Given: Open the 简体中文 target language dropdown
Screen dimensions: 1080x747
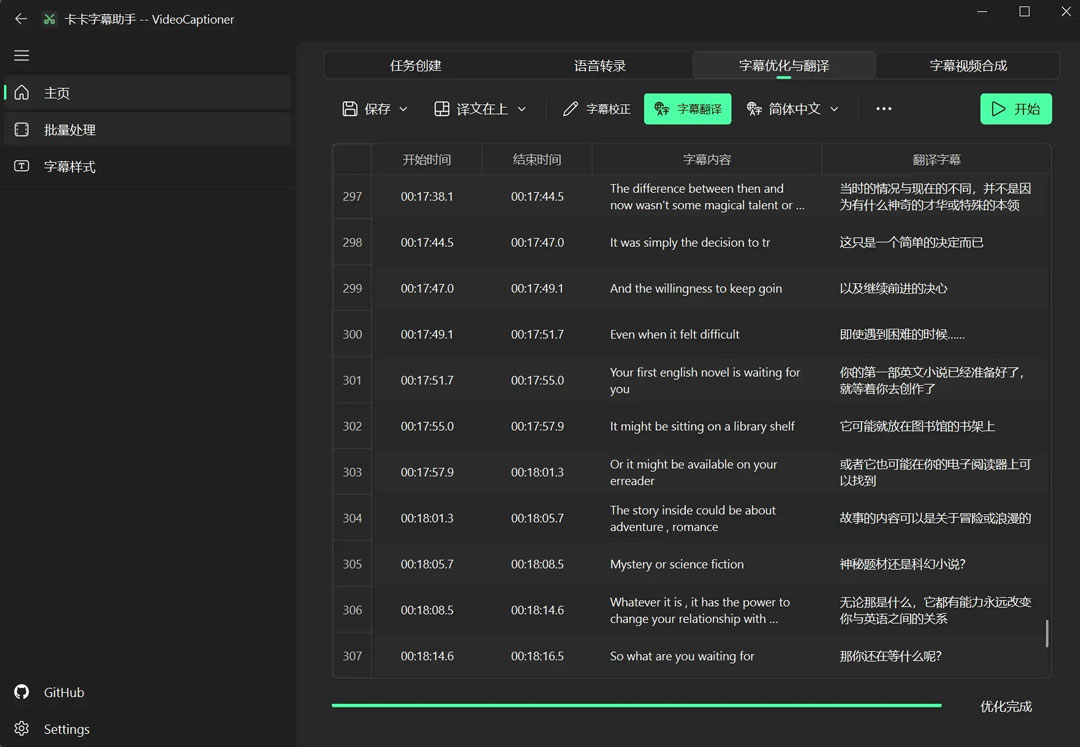Looking at the screenshot, I should (x=793, y=109).
